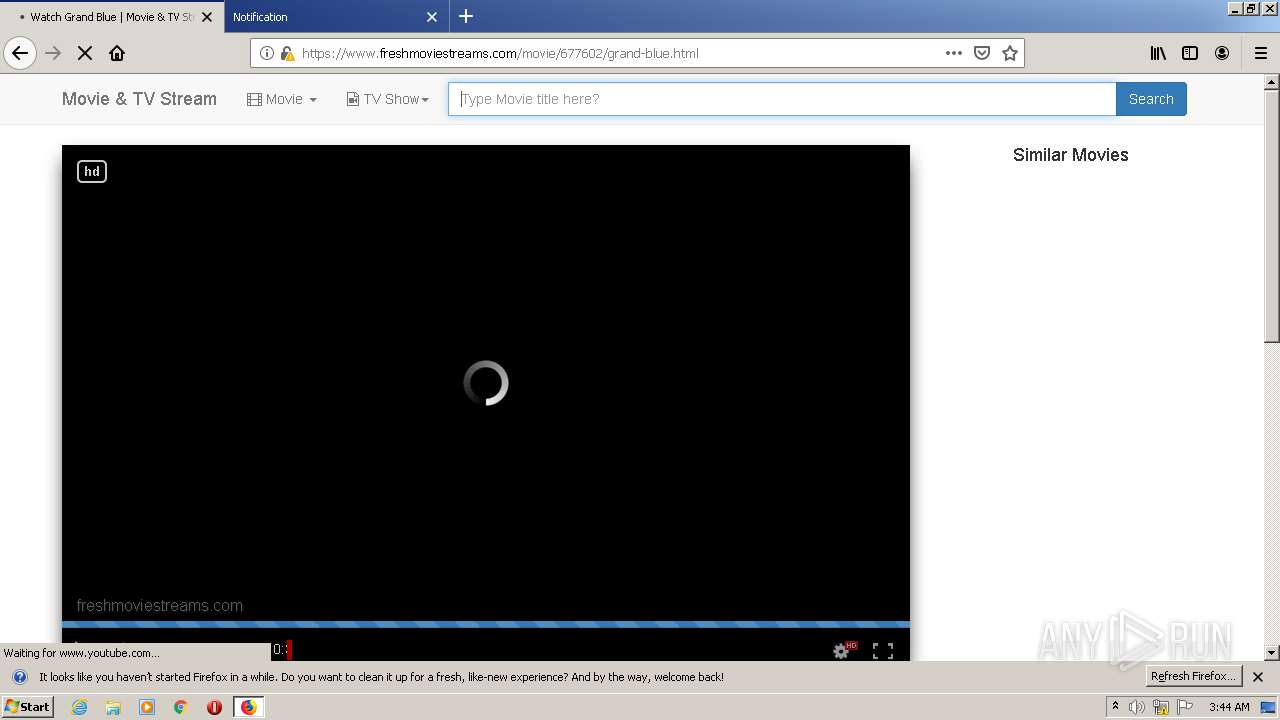The width and height of the screenshot is (1280, 720).
Task: Expand the TV Show dropdown menu
Action: 388,99
